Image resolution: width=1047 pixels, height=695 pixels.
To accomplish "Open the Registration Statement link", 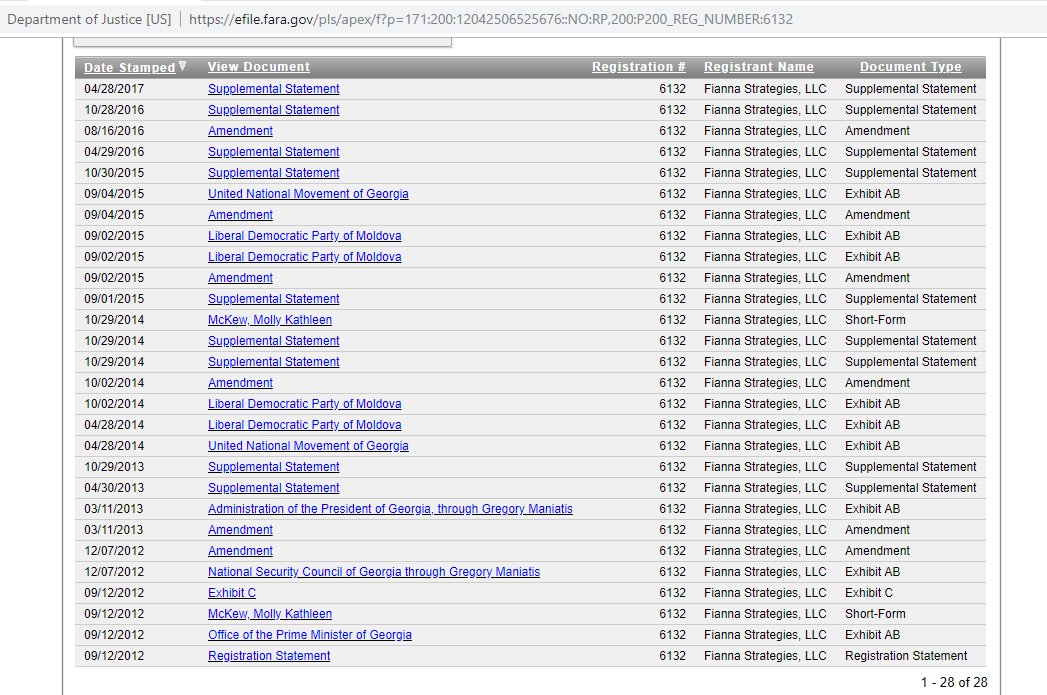I will tap(269, 656).
